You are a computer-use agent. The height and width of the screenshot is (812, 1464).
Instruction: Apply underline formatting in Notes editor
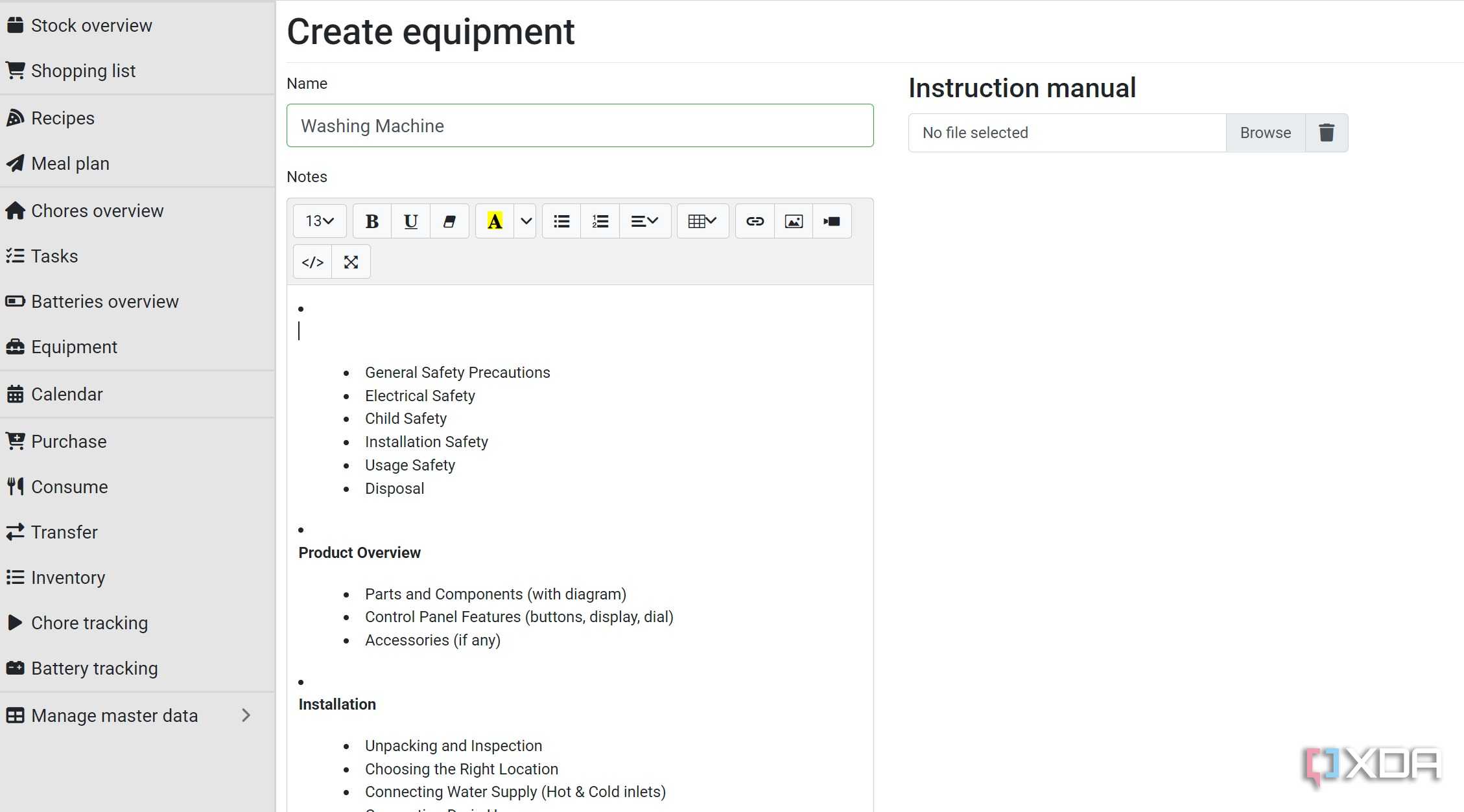pos(410,222)
